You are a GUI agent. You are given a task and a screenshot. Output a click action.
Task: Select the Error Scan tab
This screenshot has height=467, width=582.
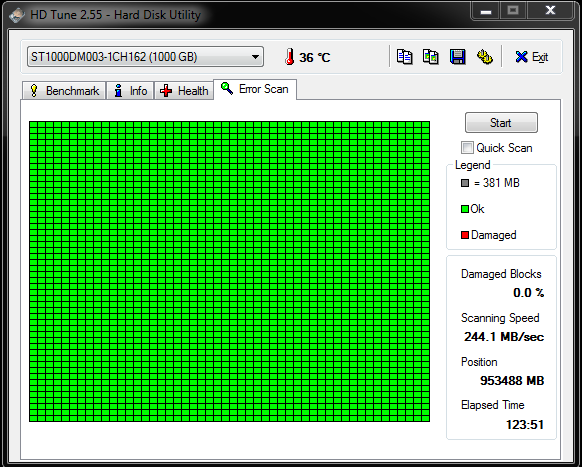[255, 89]
